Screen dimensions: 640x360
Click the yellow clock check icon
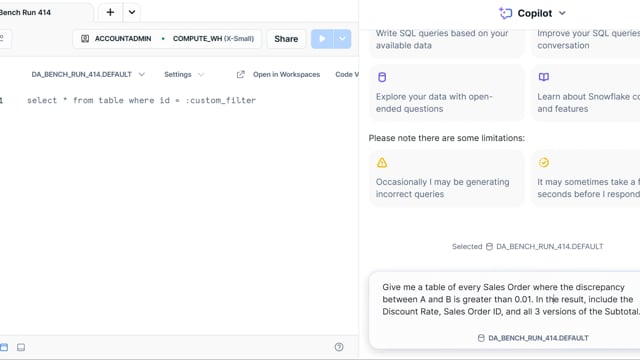coord(544,162)
